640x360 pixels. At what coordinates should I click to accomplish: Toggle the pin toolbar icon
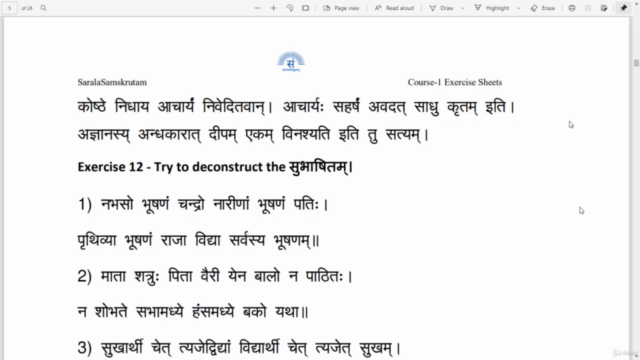click(x=624, y=8)
